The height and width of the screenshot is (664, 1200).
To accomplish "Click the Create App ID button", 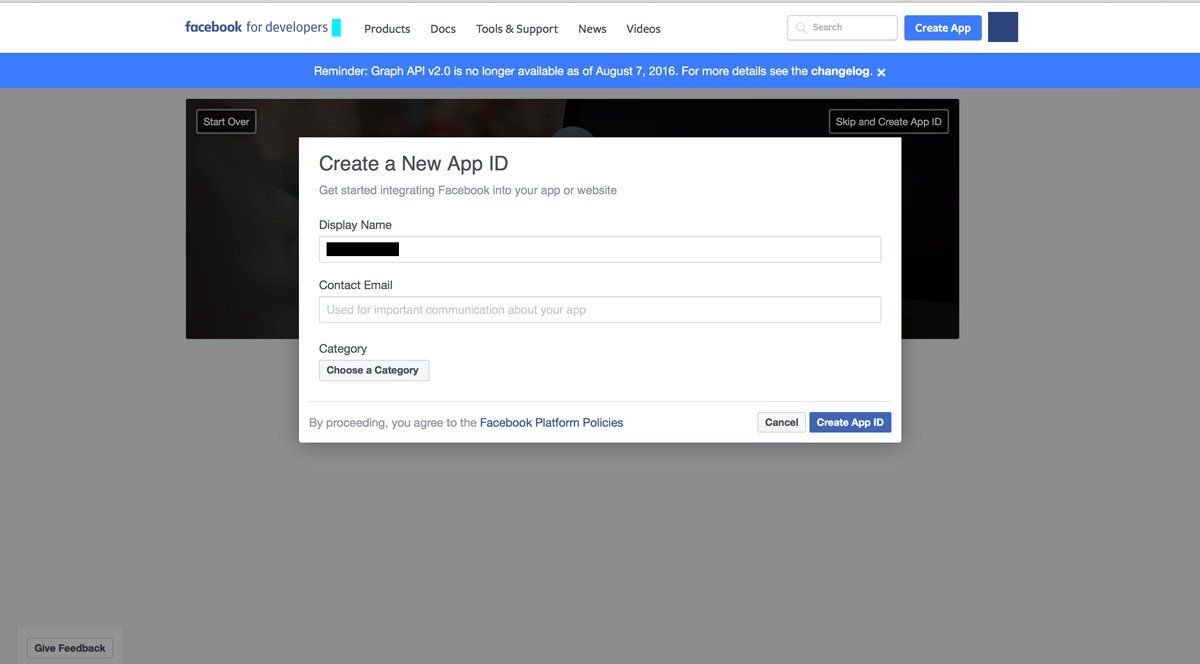I will tap(850, 422).
